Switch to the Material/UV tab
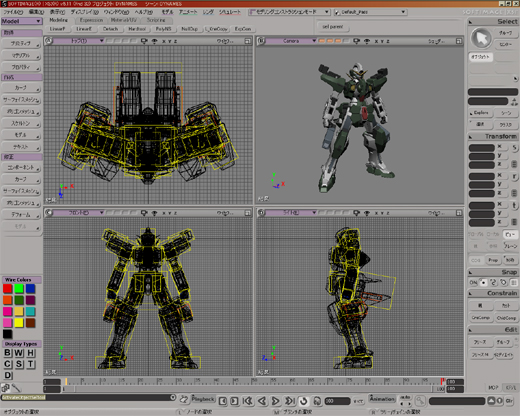 [x=124, y=20]
